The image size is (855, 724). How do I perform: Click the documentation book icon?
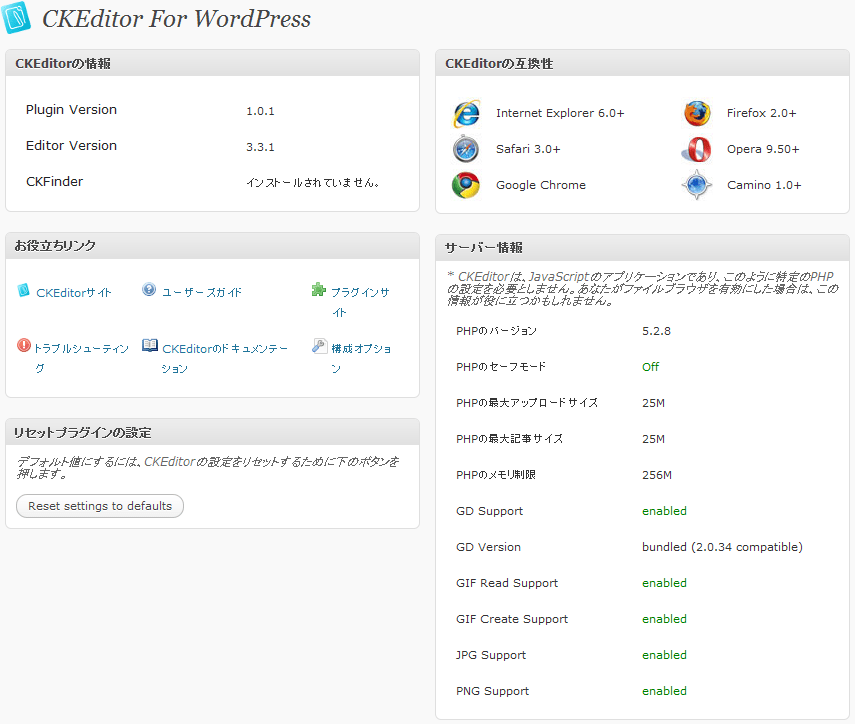click(x=150, y=345)
